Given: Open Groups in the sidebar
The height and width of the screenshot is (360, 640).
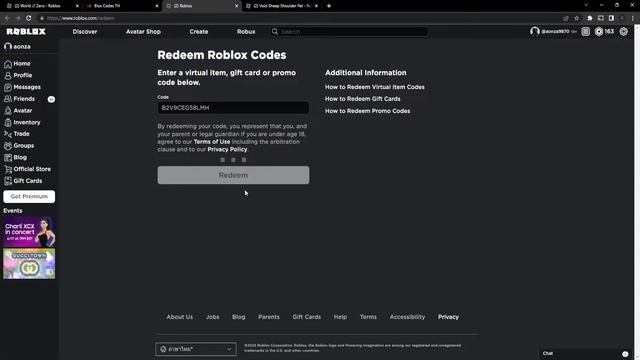Looking at the screenshot, I should click(x=19, y=146).
